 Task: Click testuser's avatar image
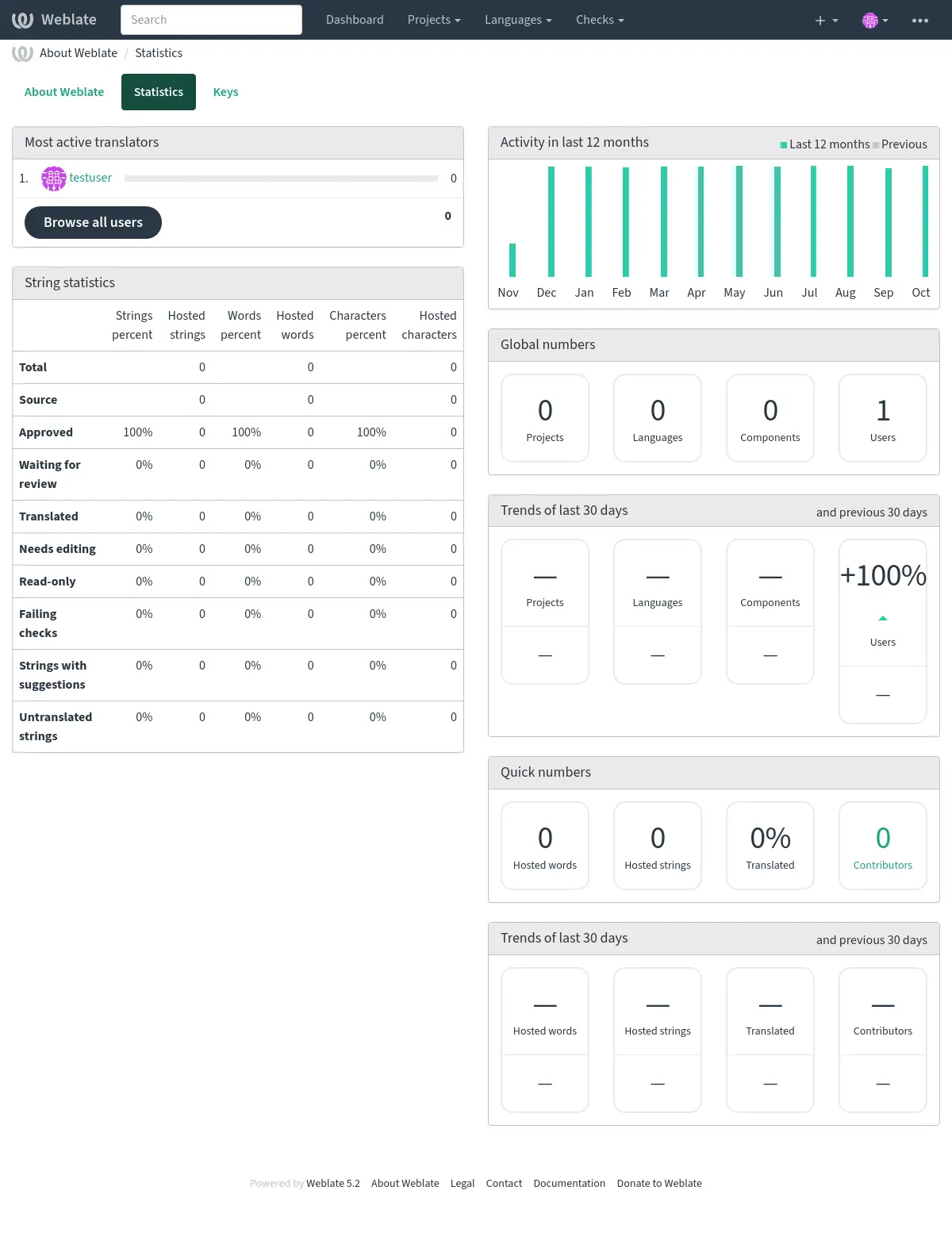53,179
